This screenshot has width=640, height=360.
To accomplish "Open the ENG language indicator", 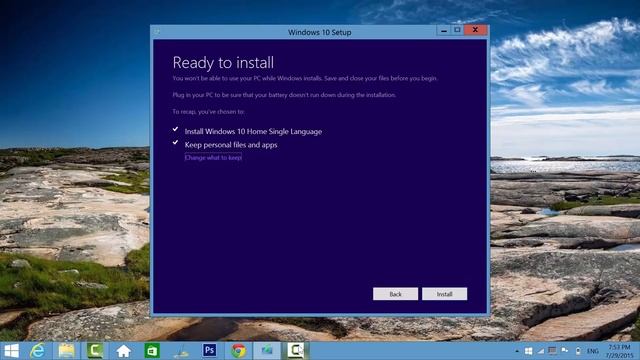I will tap(593, 351).
